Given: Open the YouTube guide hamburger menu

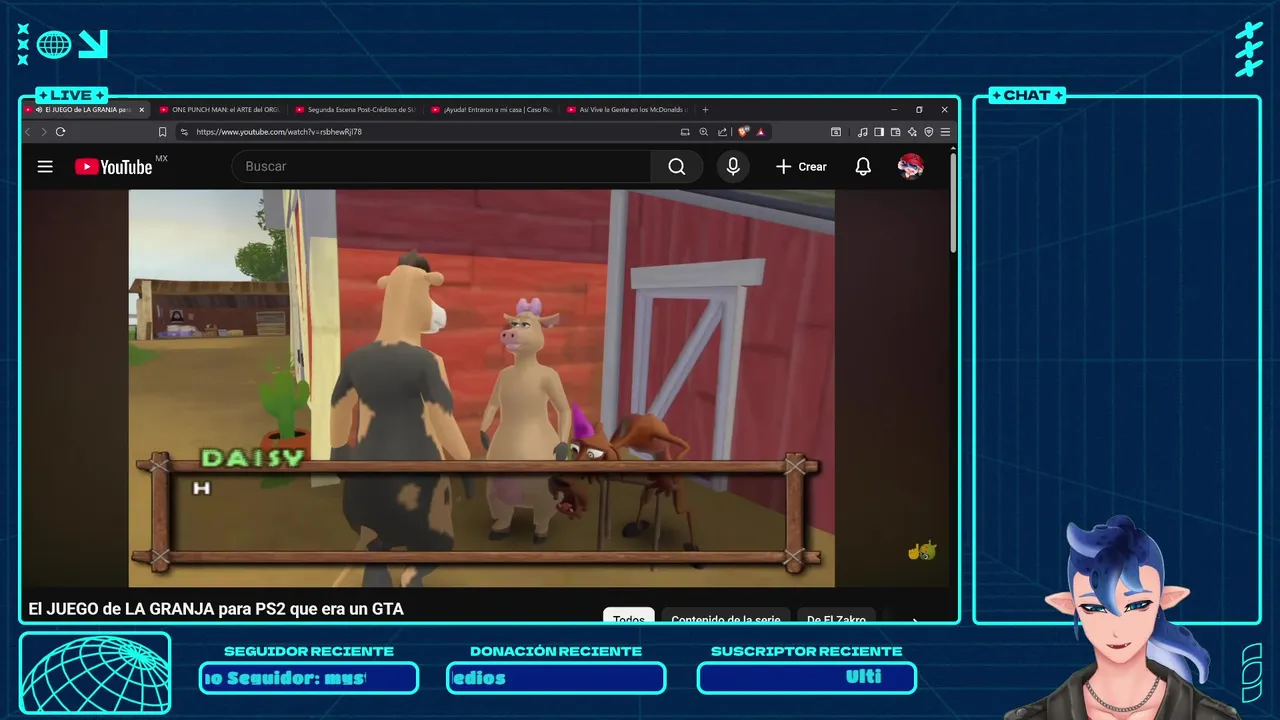Looking at the screenshot, I should [45, 167].
